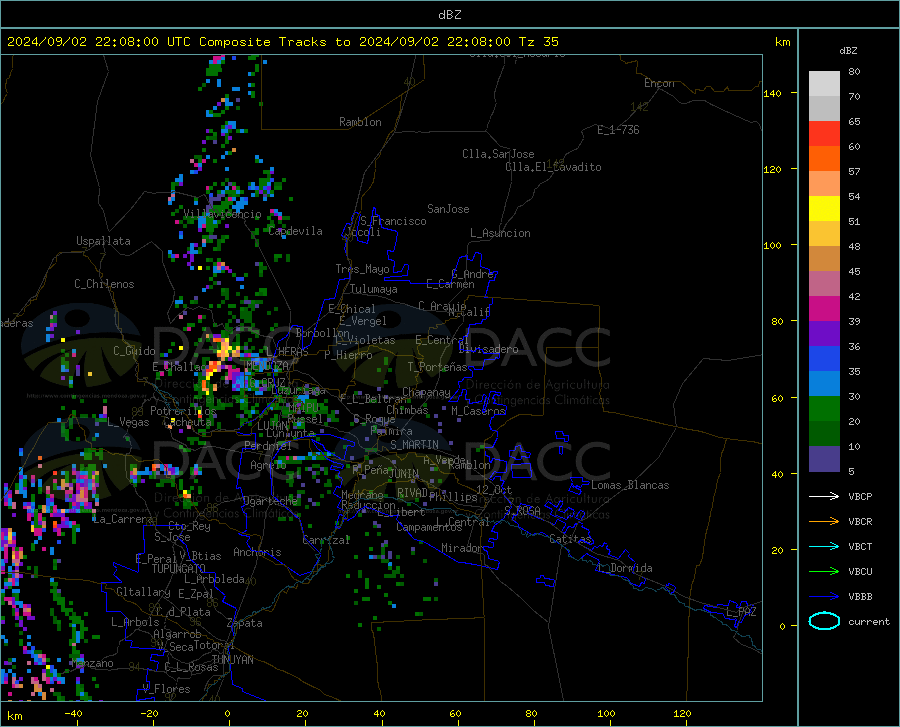Click the 'L_PAZ' place label
This screenshot has width=900, height=727.
tap(741, 612)
